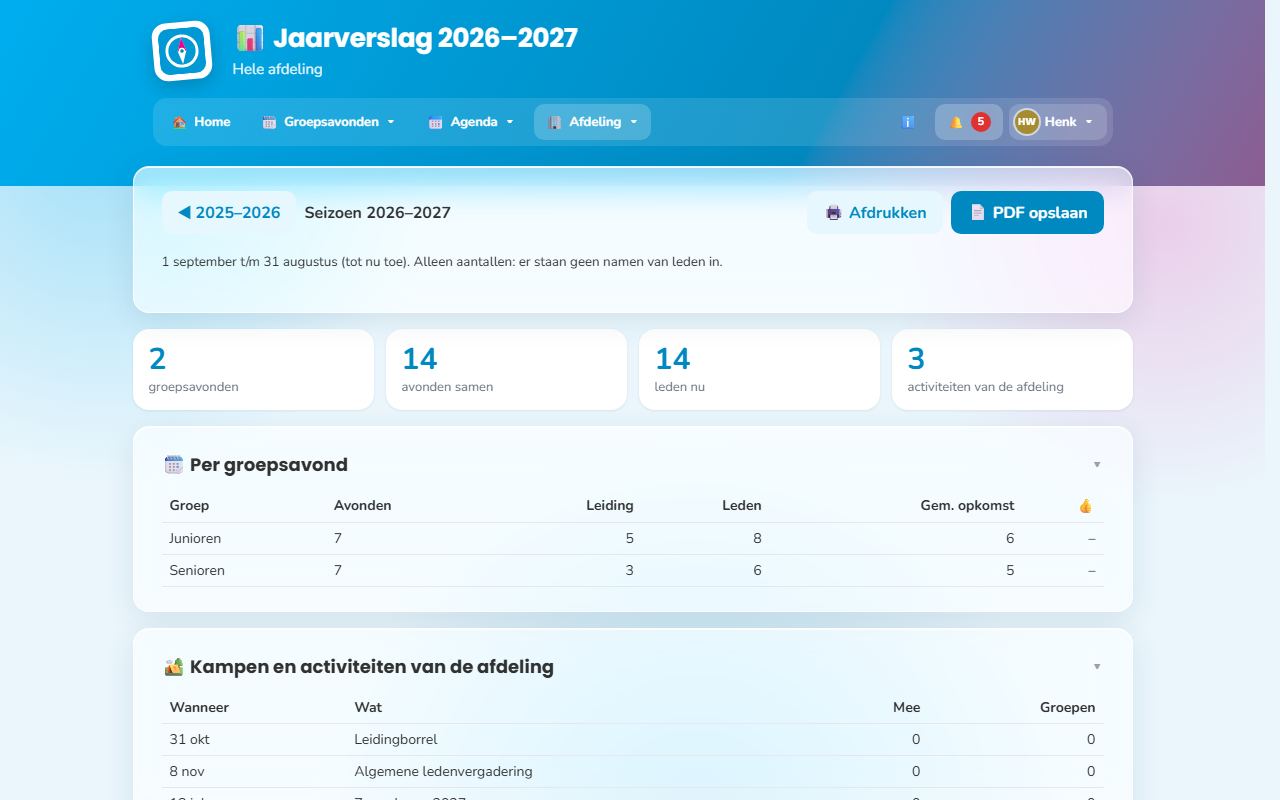Screen dimensions: 1280x800
Task: Collapse the Per groepsavond section
Action: pyautogui.click(x=1097, y=465)
